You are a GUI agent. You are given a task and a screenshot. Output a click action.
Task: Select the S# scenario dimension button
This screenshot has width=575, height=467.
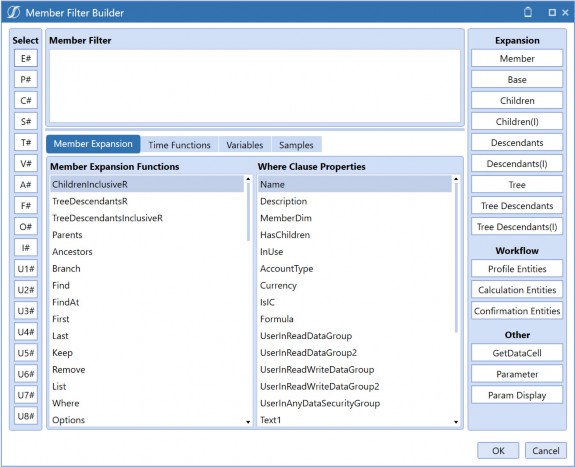point(26,121)
